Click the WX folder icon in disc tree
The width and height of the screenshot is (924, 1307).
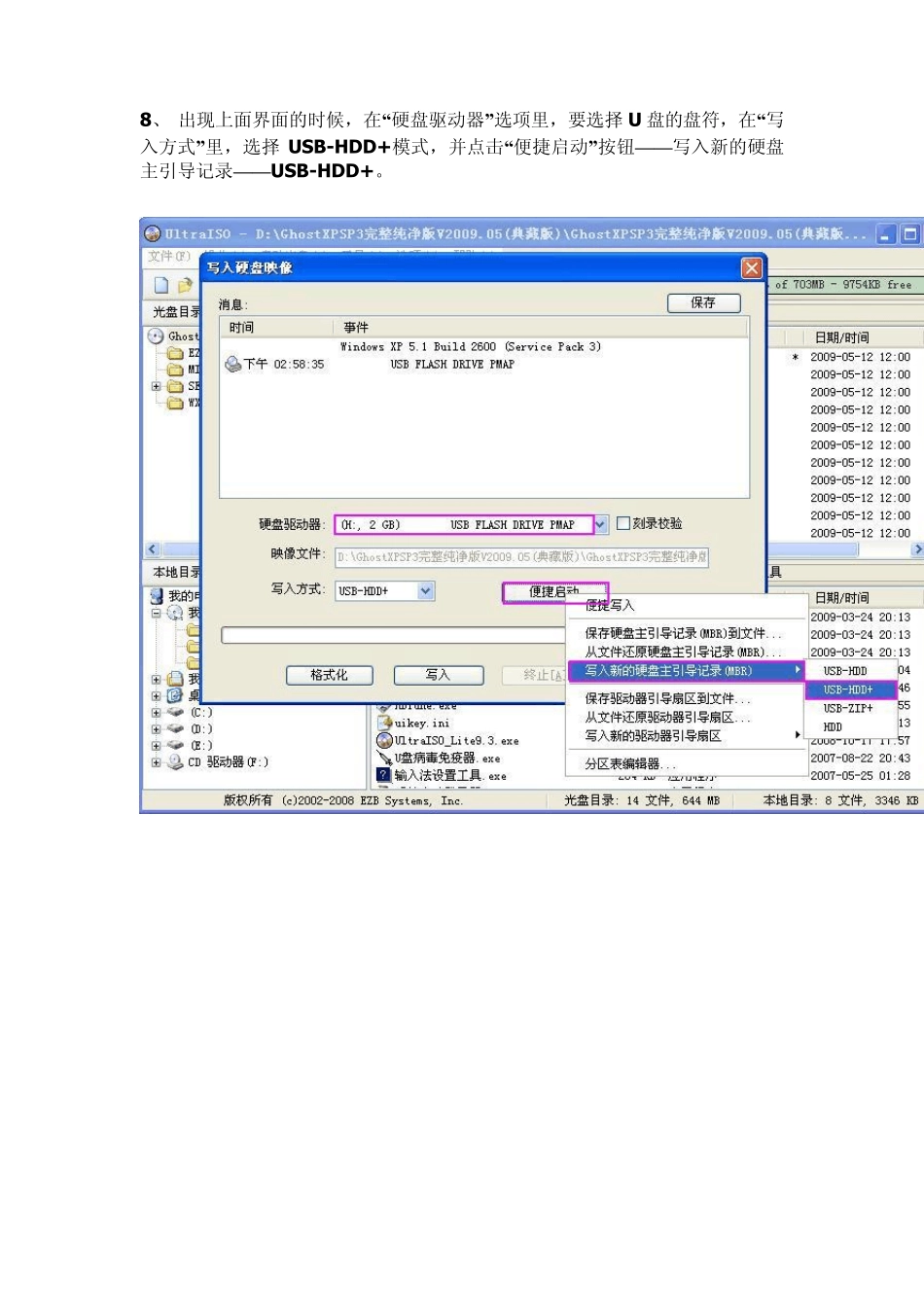pos(175,403)
